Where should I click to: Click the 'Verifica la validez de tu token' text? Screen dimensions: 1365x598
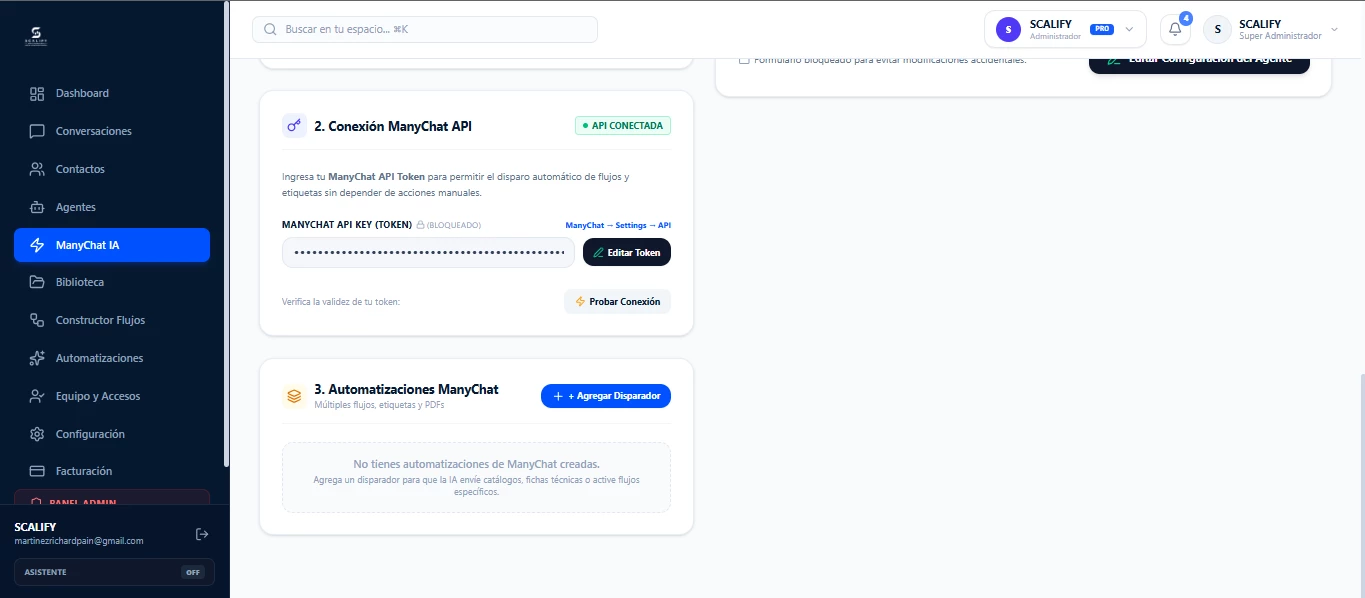point(341,302)
